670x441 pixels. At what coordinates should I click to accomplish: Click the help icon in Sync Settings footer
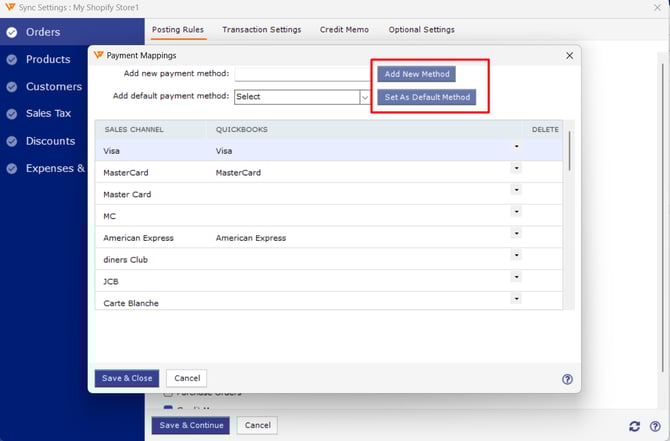tap(654, 426)
